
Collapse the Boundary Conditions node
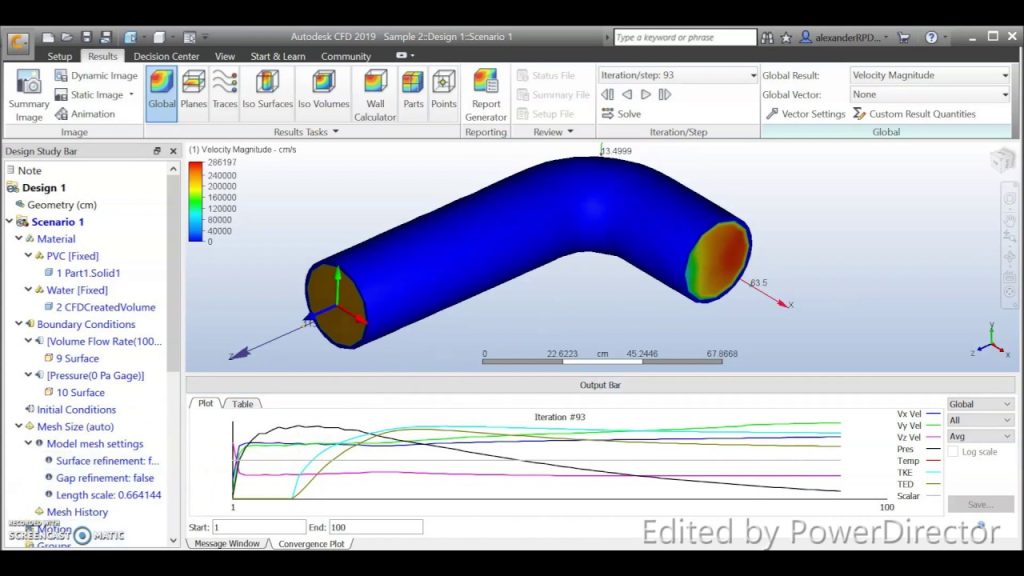(x=19, y=323)
